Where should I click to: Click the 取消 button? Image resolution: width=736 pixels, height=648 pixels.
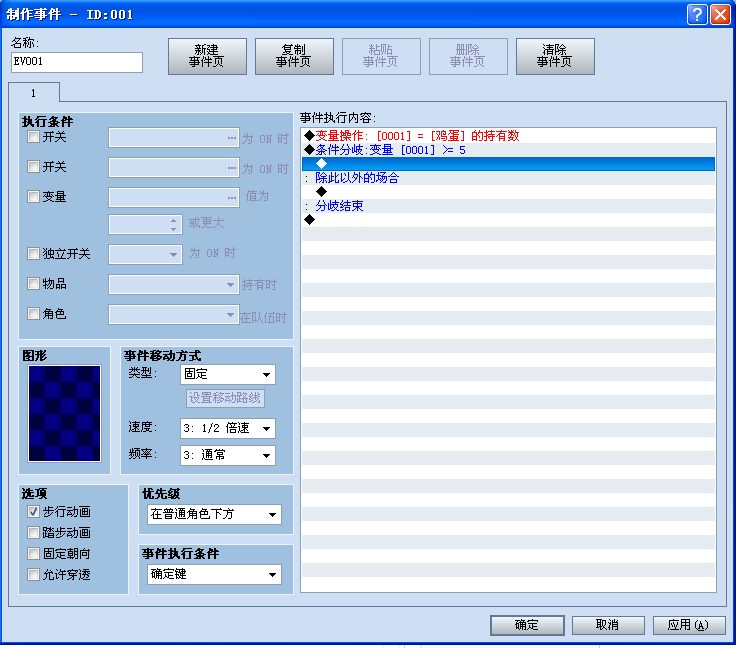click(x=608, y=625)
